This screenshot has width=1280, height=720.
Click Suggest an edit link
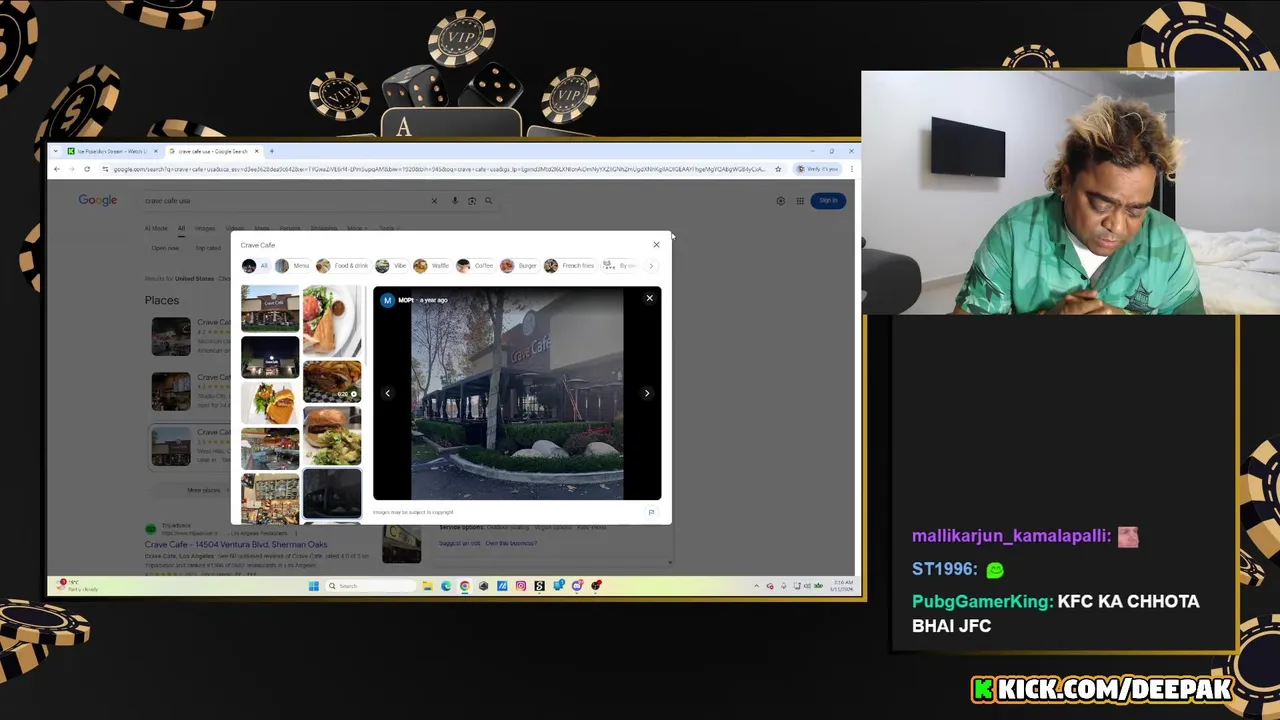(x=460, y=543)
